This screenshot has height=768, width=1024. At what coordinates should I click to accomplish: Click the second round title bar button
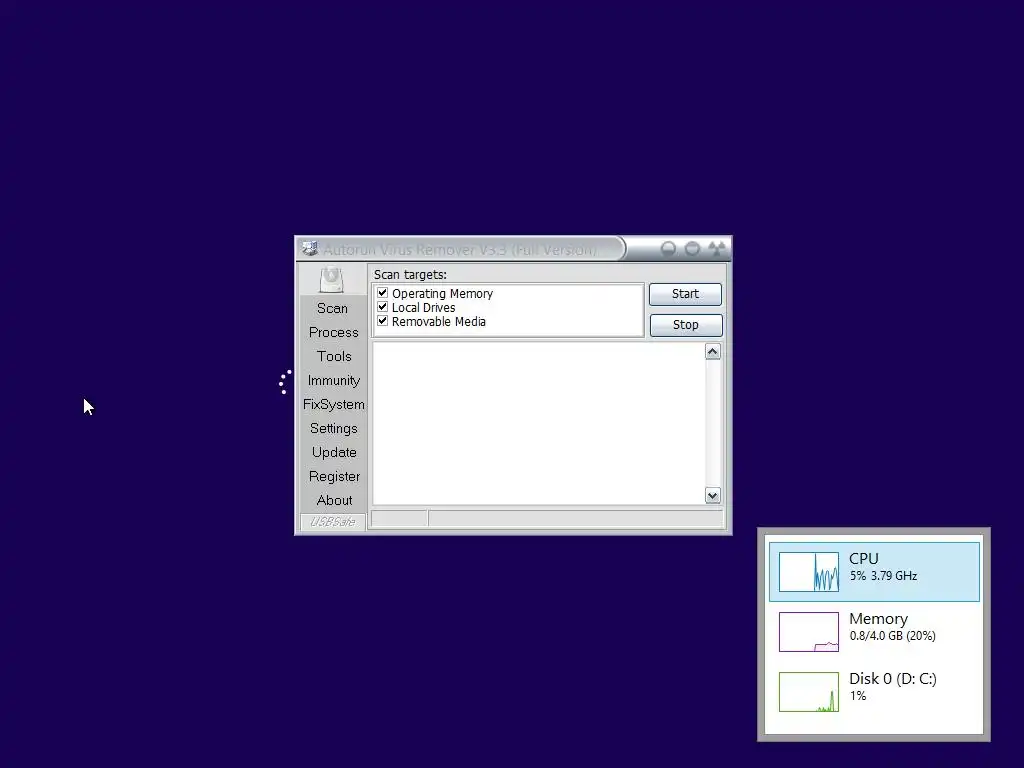[692, 249]
